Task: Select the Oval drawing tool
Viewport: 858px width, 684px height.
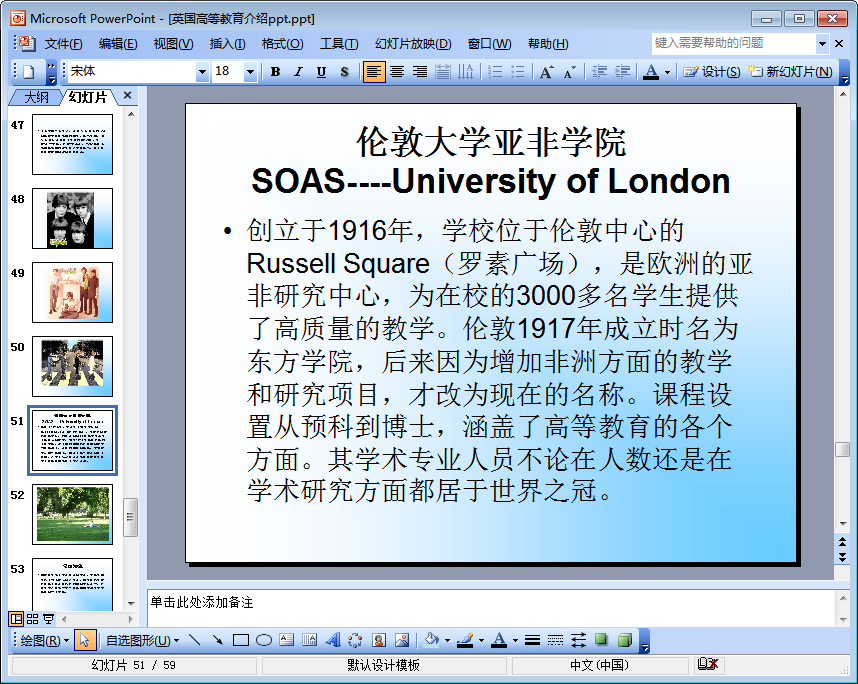Action: (x=264, y=640)
